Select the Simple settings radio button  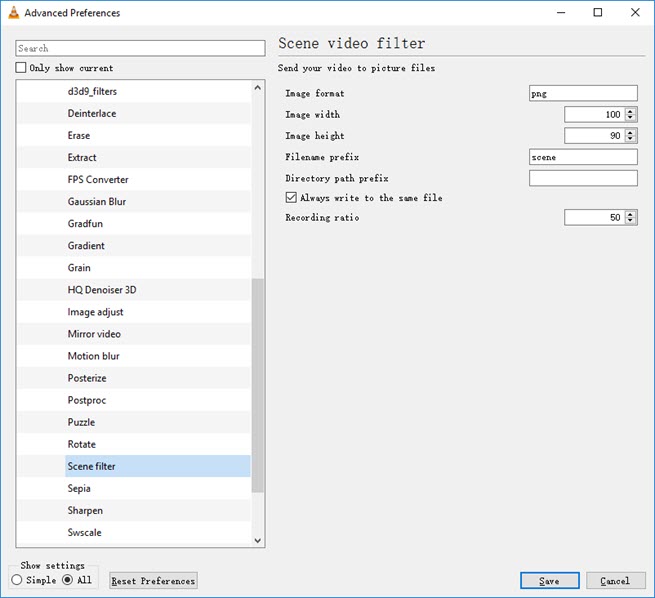(17, 580)
